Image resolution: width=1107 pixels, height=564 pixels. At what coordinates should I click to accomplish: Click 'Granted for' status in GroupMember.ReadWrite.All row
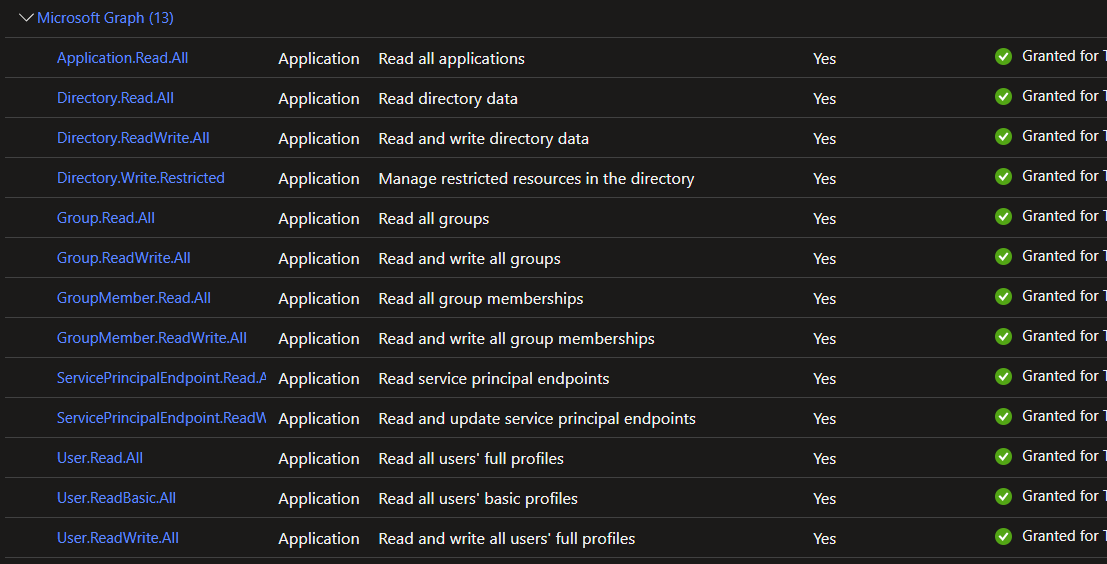1064,336
